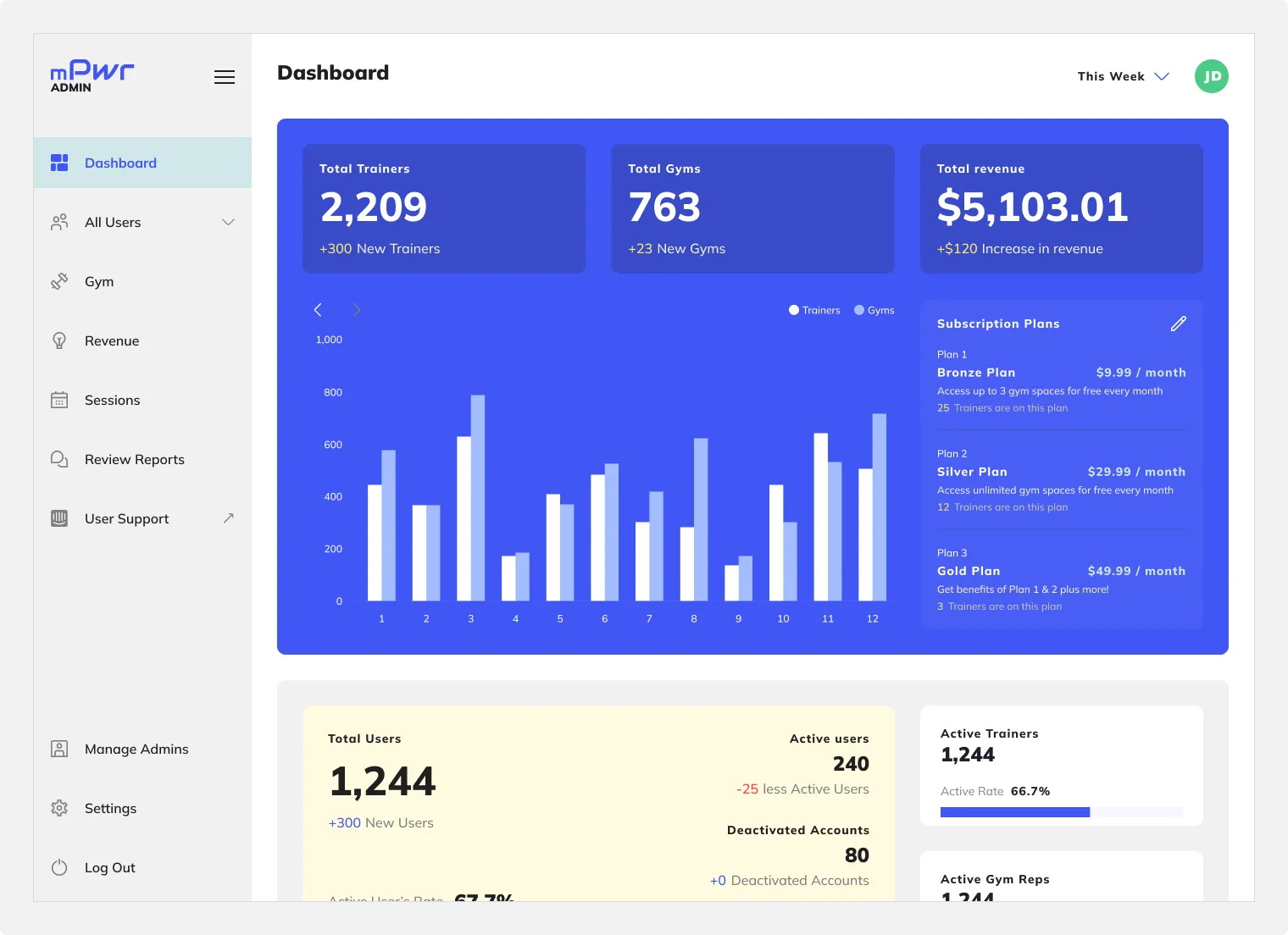1288x935 pixels.
Task: Click the Active Rate 66.7% value
Action: point(1030,791)
